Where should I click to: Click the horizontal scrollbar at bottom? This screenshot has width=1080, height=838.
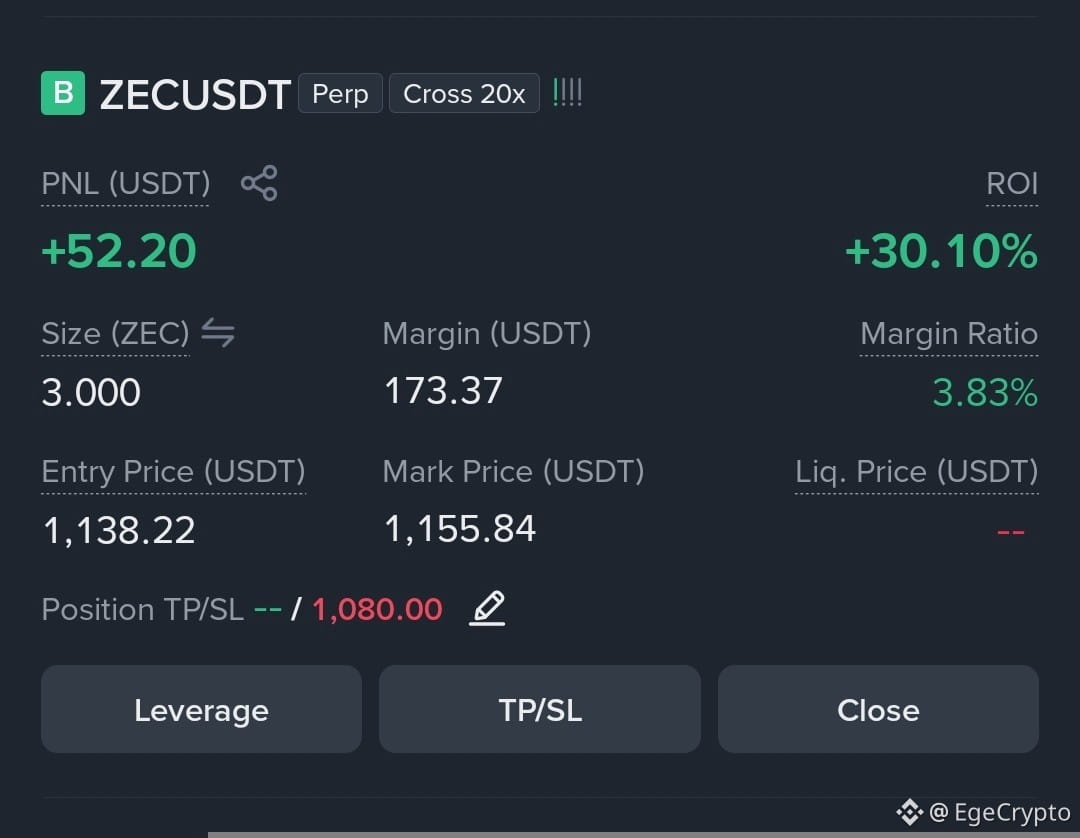coord(644,835)
